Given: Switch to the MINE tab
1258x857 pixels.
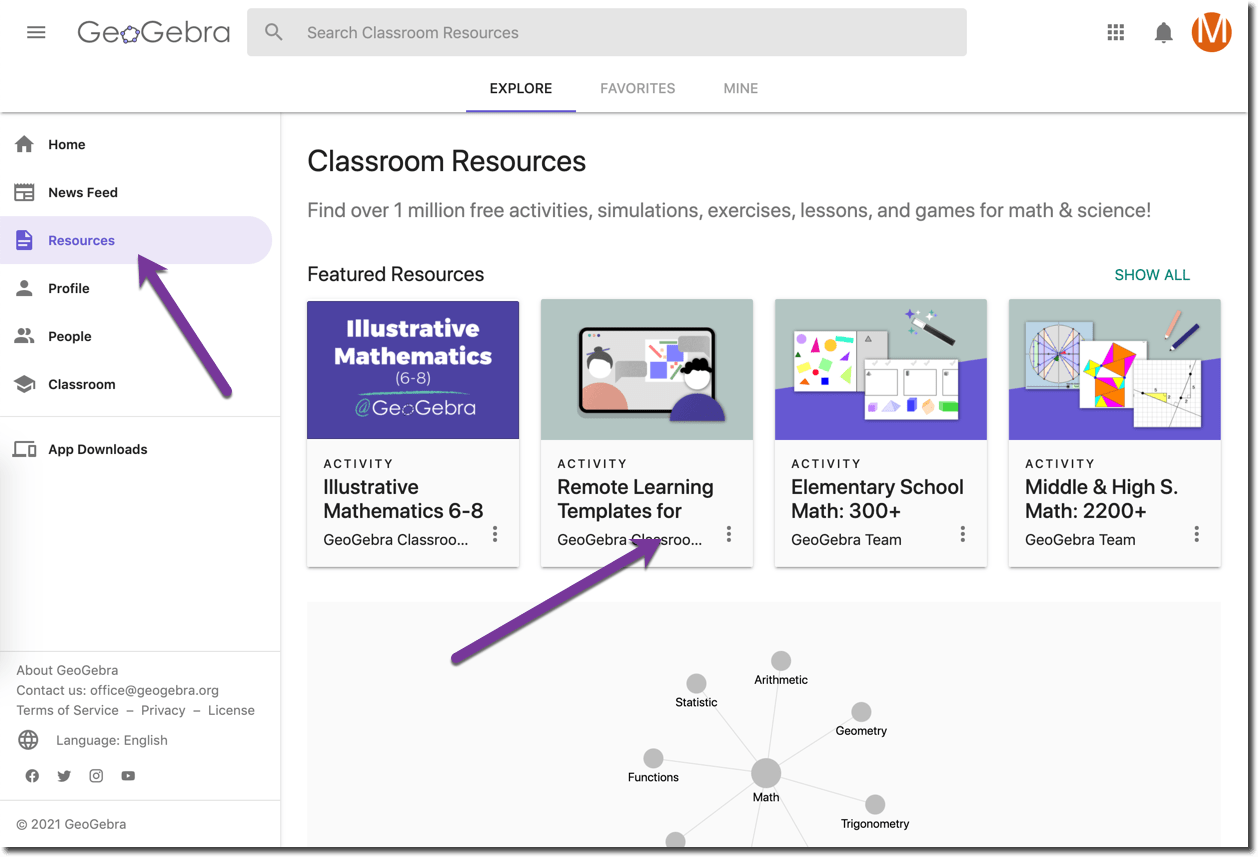Looking at the screenshot, I should tap(741, 89).
